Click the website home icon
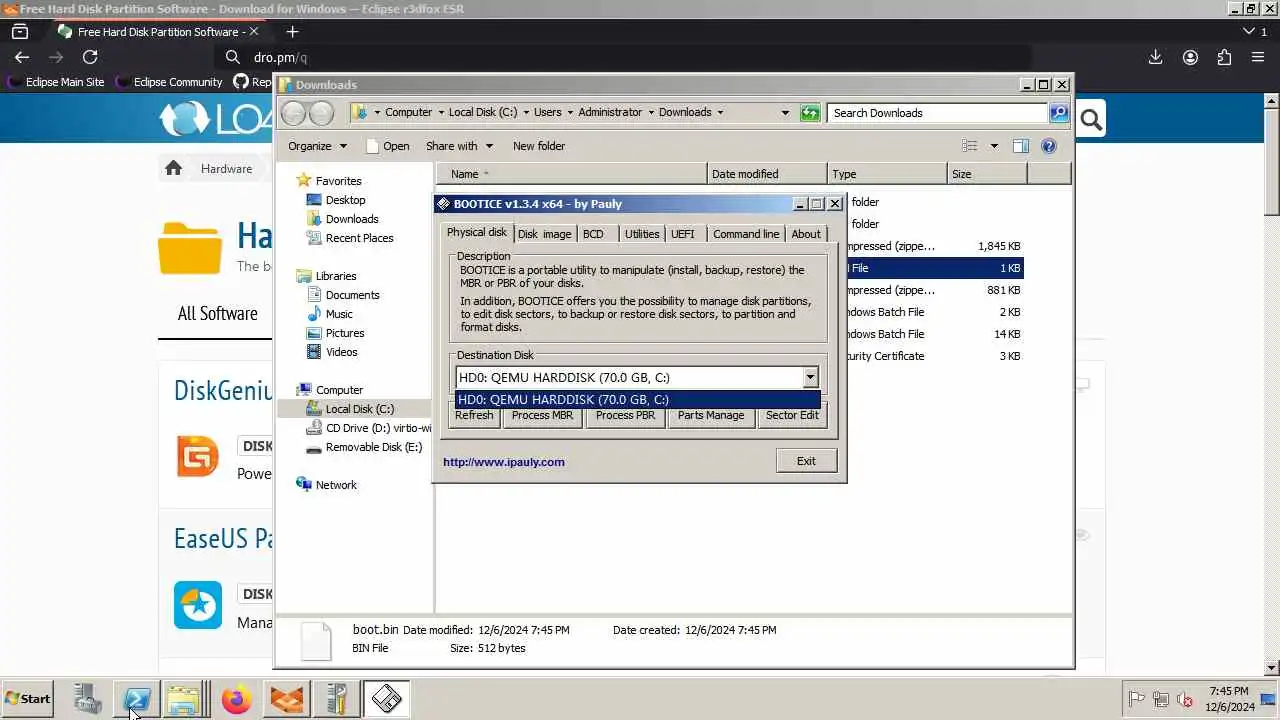The width and height of the screenshot is (1280, 720). [173, 168]
